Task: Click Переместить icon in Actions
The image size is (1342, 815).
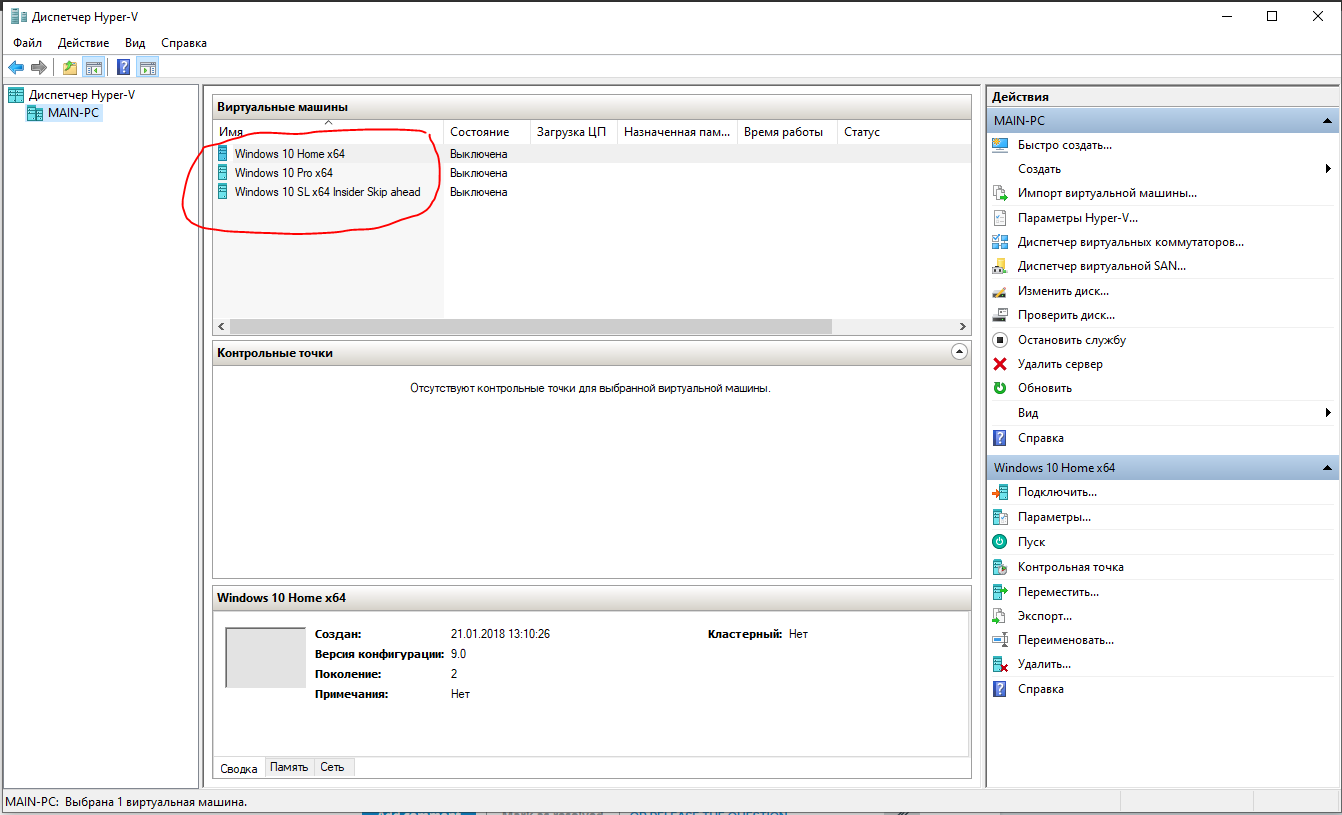Action: pyautogui.click(x=999, y=592)
